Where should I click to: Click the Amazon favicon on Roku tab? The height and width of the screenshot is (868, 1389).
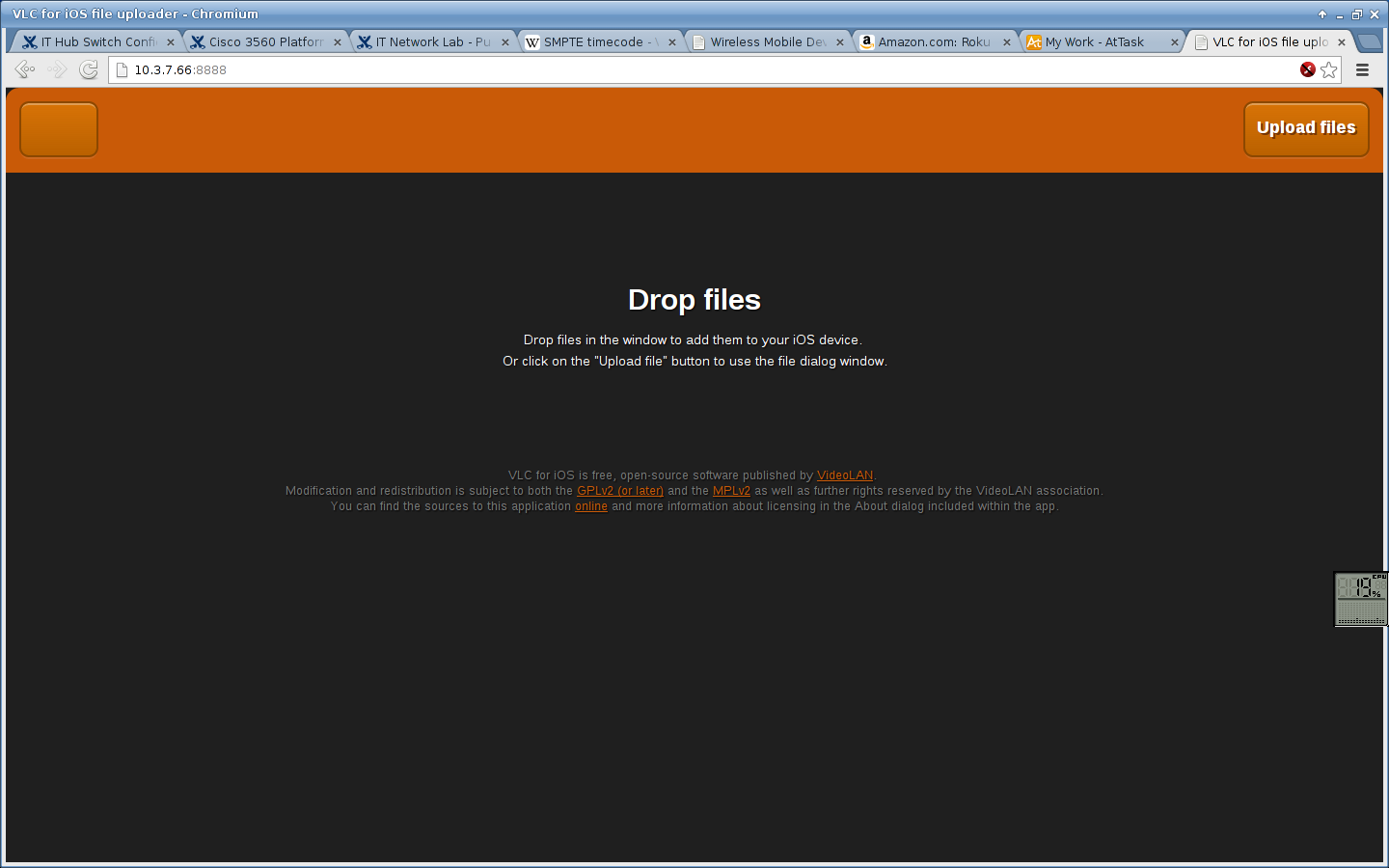[866, 42]
